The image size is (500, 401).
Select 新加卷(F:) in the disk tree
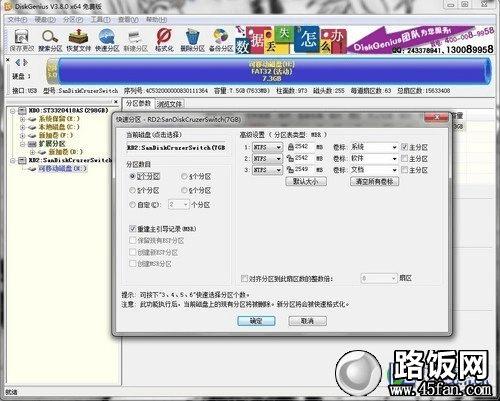click(x=56, y=135)
